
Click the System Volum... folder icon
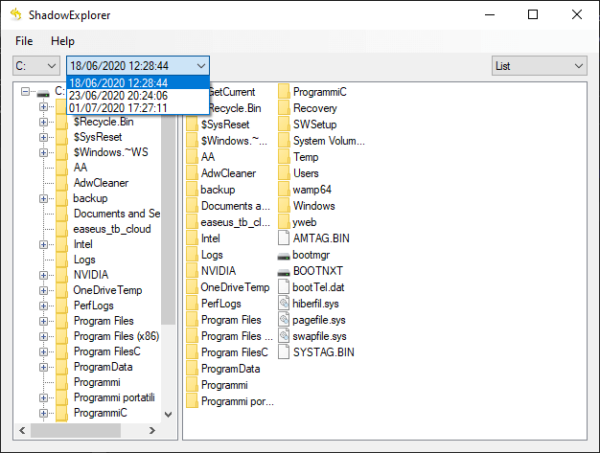point(284,141)
